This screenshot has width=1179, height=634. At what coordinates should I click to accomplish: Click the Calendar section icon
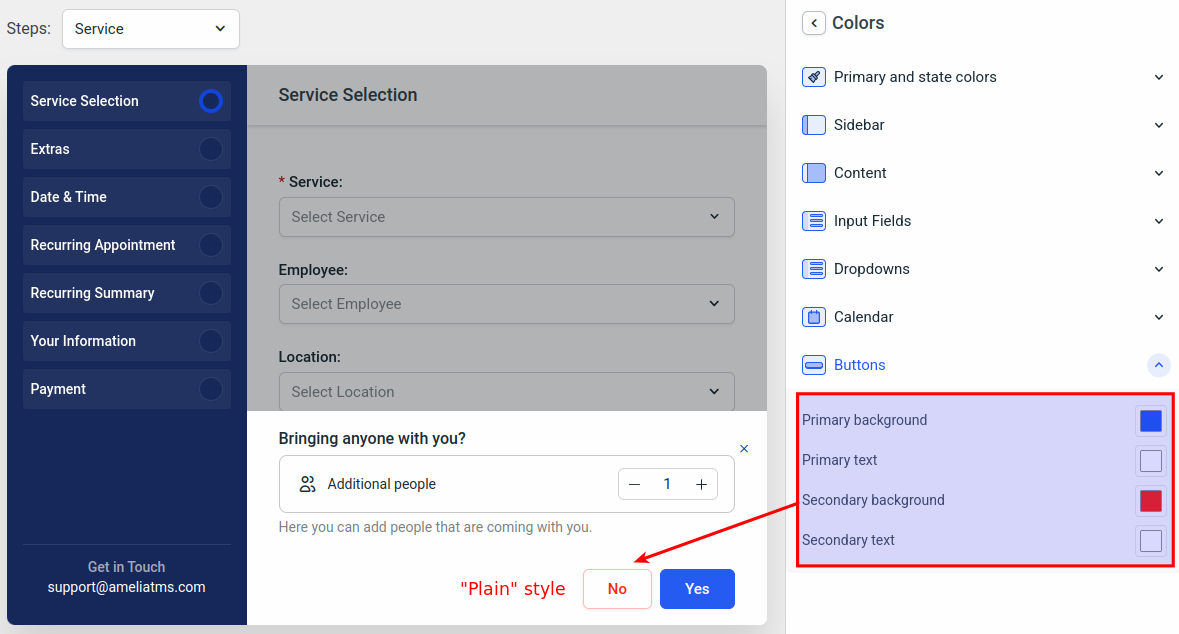pos(814,317)
